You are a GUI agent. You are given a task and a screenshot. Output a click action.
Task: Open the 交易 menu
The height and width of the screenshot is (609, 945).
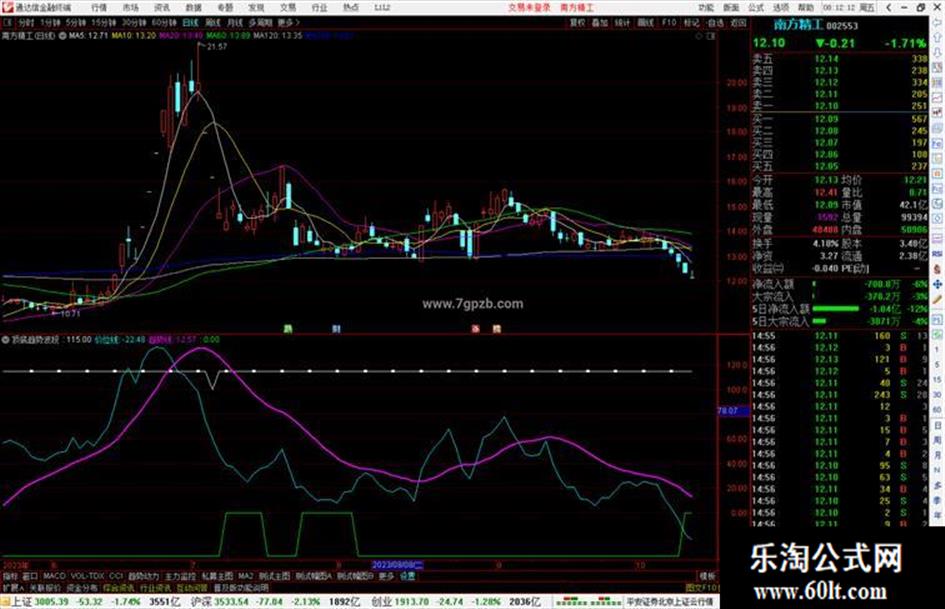pos(287,8)
